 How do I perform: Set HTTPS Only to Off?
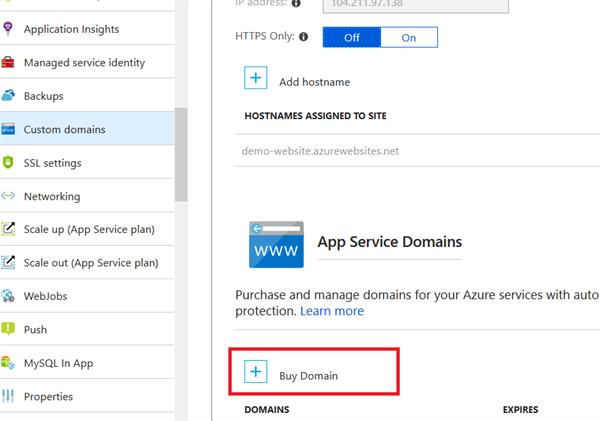click(x=352, y=37)
